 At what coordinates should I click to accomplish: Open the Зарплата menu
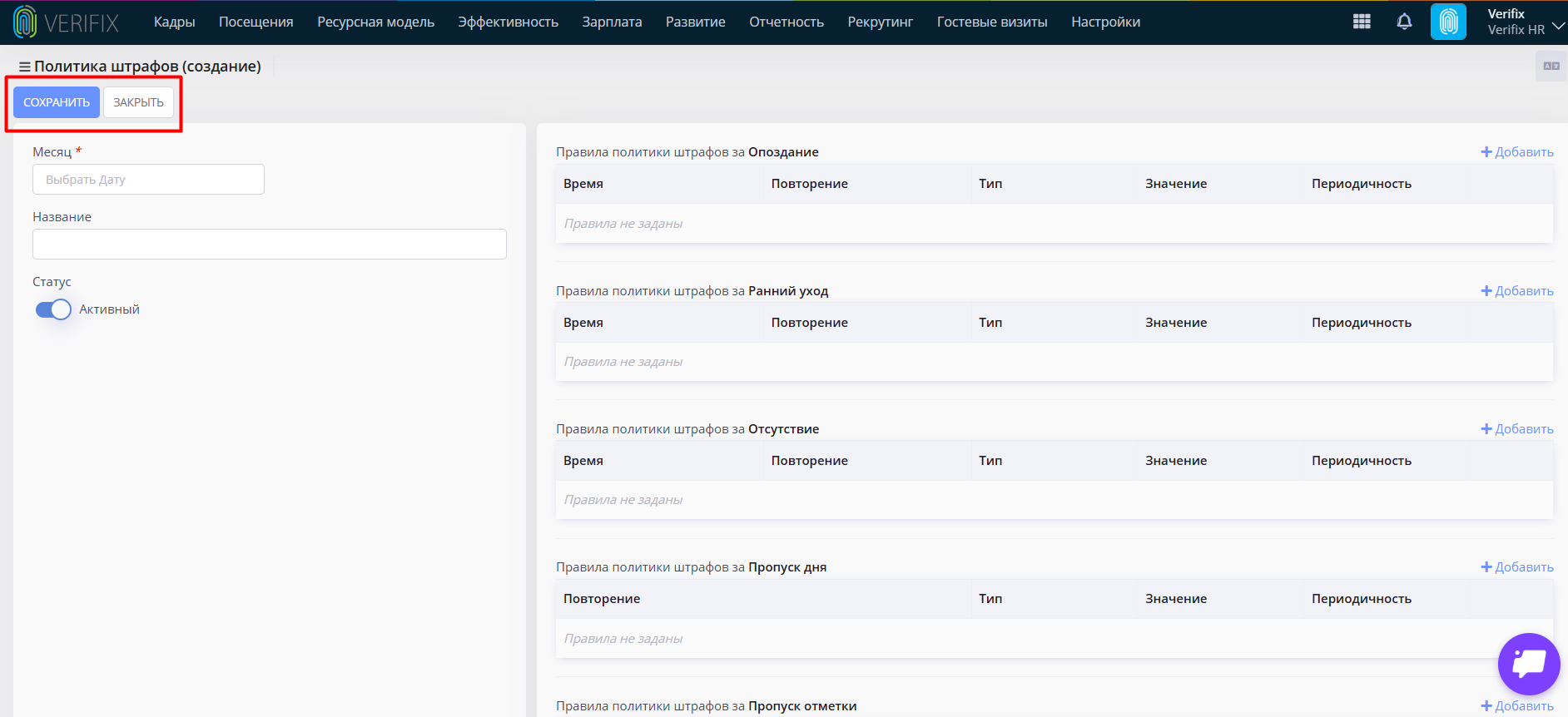[612, 22]
